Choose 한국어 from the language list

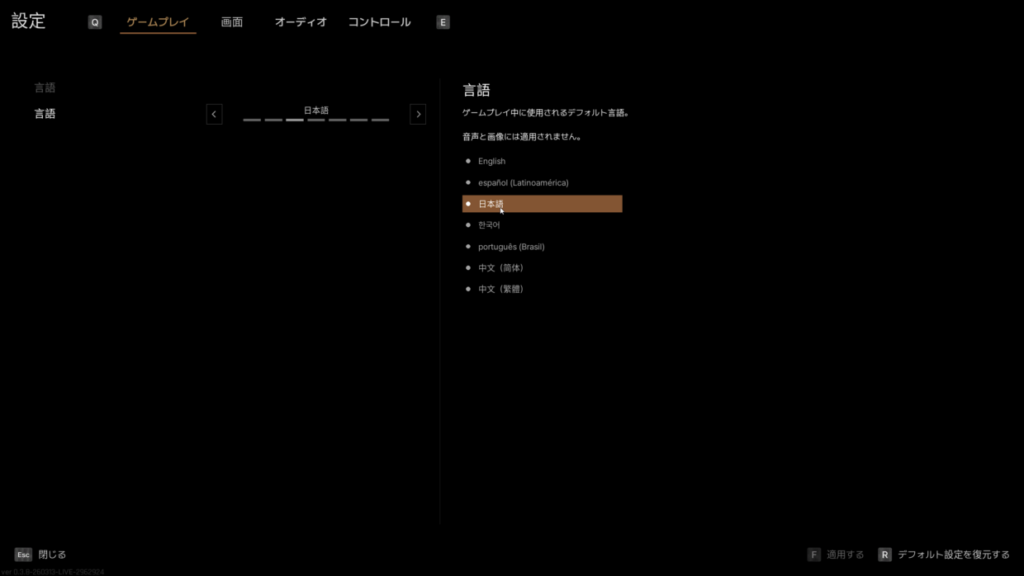[489, 225]
